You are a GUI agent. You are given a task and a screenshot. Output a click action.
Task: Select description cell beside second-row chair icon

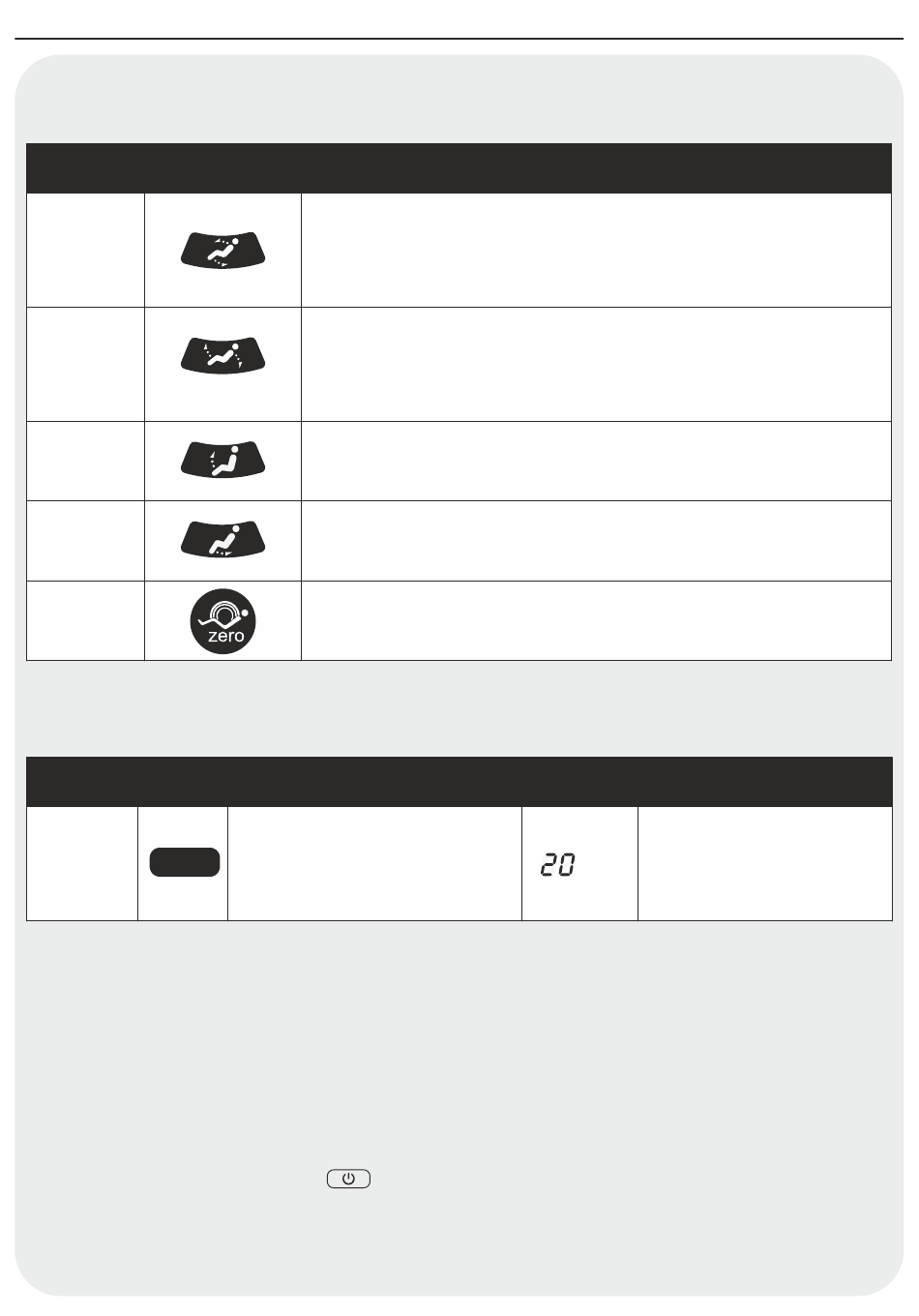point(596,364)
